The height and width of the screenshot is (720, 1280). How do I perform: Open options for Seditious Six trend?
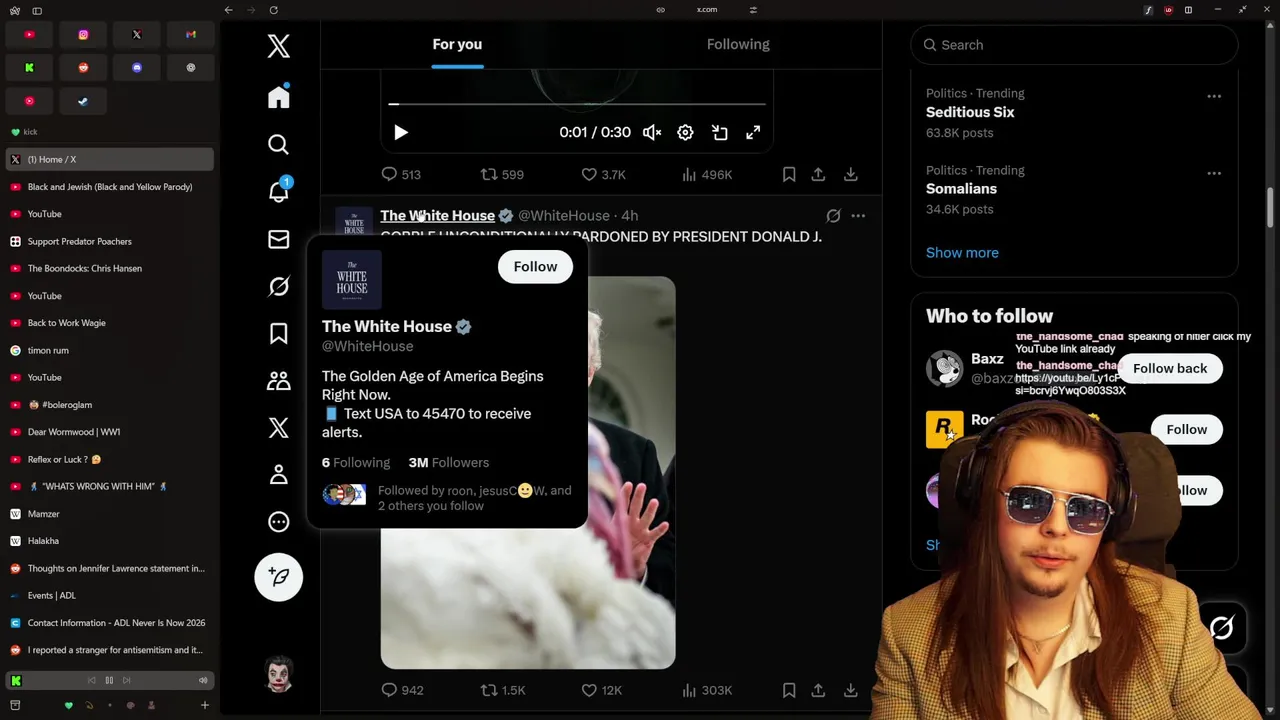point(1214,96)
